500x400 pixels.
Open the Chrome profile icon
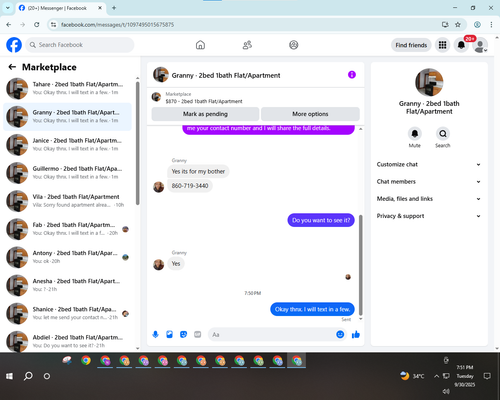[477, 25]
